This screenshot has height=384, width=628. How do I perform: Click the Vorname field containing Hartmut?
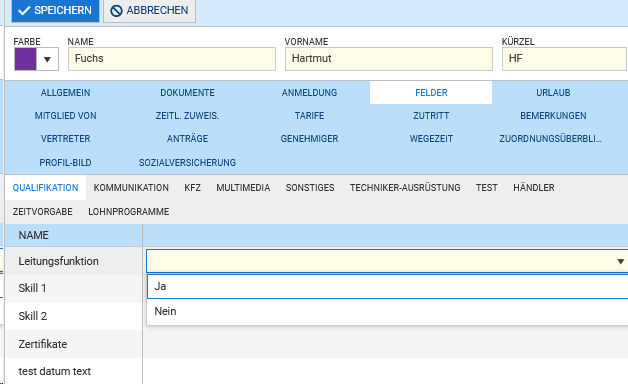click(389, 59)
